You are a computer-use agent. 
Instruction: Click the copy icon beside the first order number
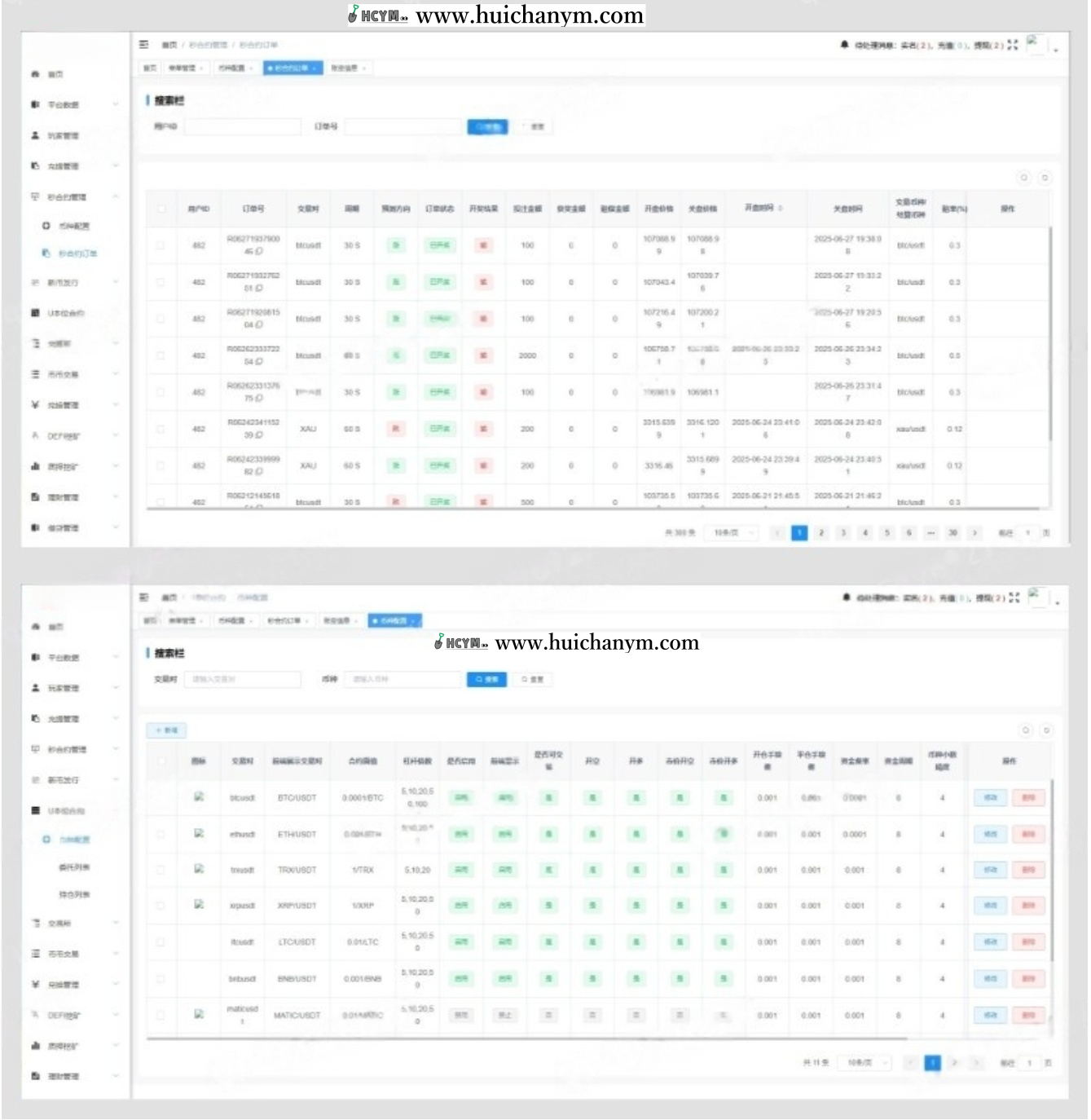[x=259, y=252]
